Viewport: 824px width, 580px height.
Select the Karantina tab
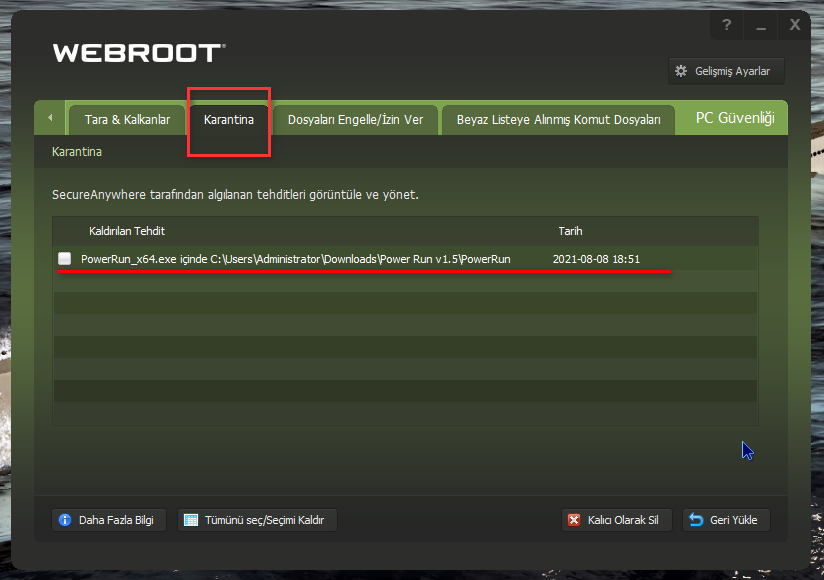pos(229,120)
